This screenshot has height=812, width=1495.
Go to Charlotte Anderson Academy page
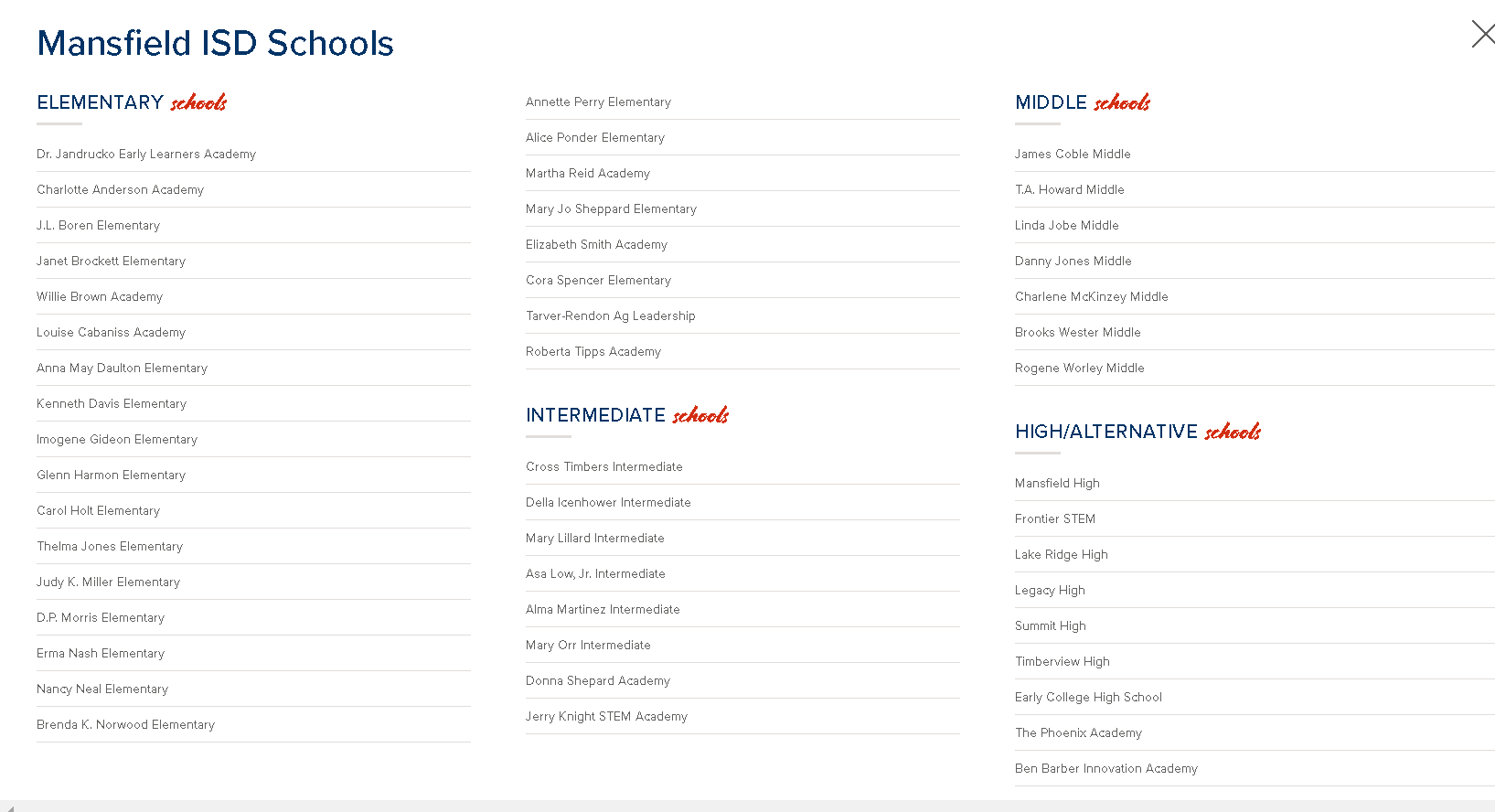[x=120, y=190]
